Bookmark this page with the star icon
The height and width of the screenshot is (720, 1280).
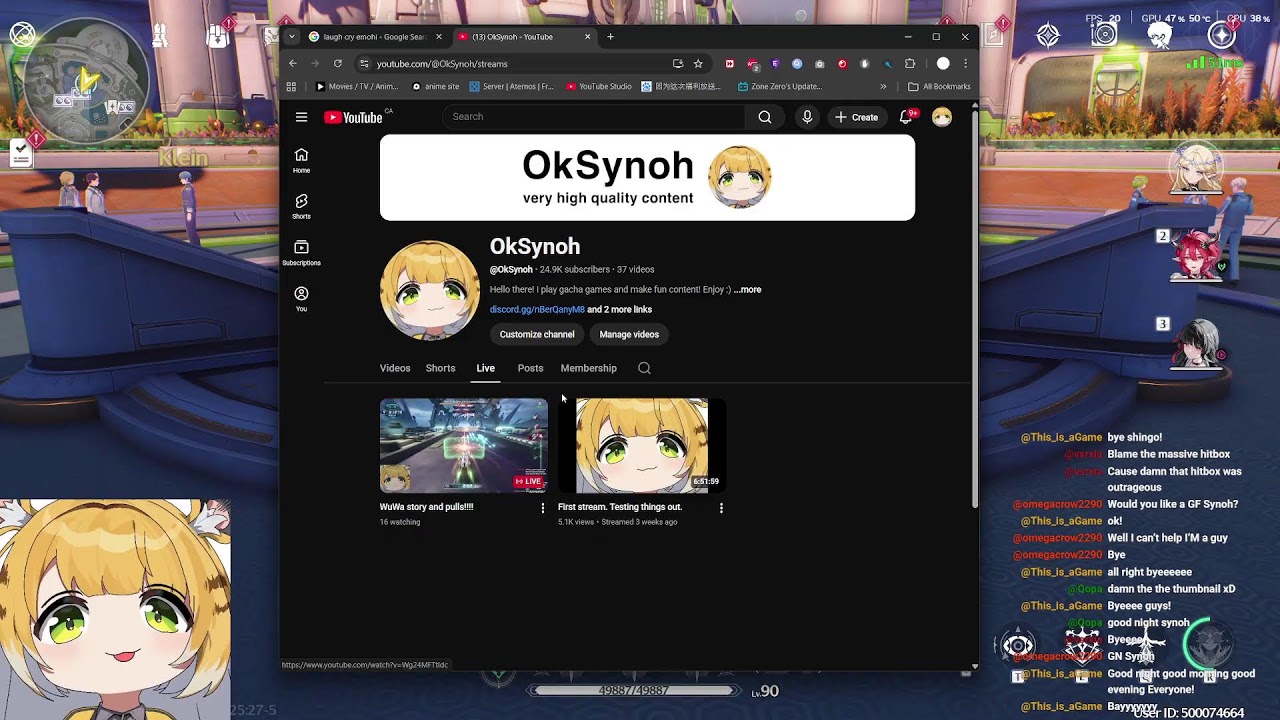pos(698,63)
